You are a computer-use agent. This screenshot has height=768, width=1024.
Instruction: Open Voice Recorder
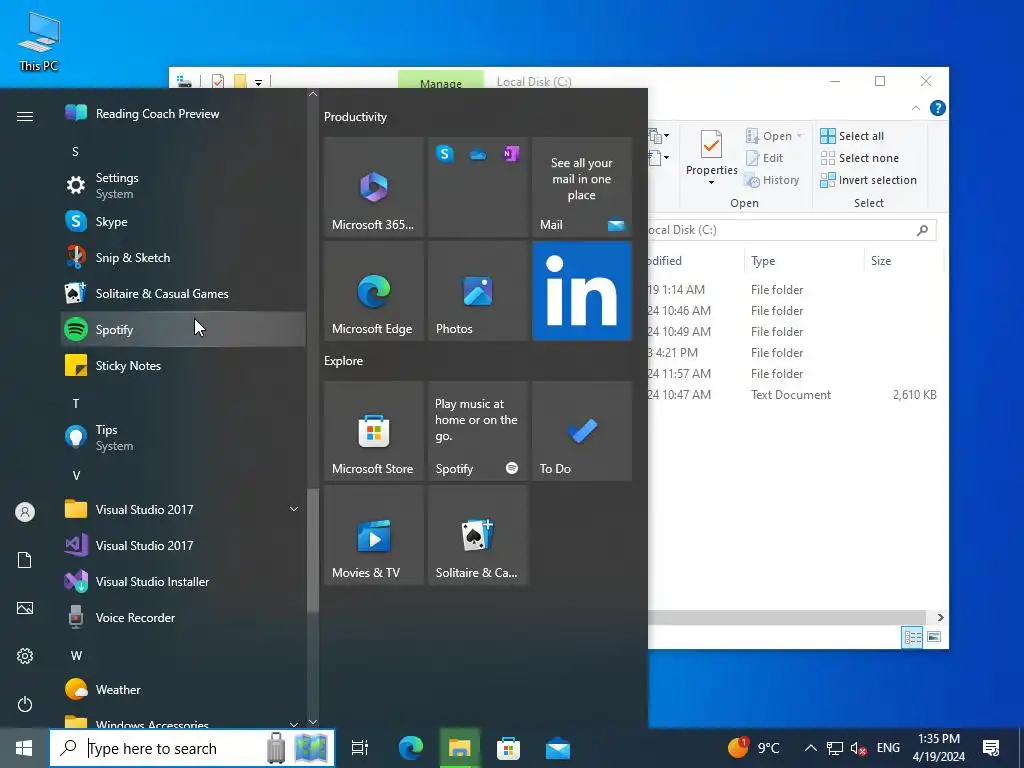pyautogui.click(x=183, y=617)
